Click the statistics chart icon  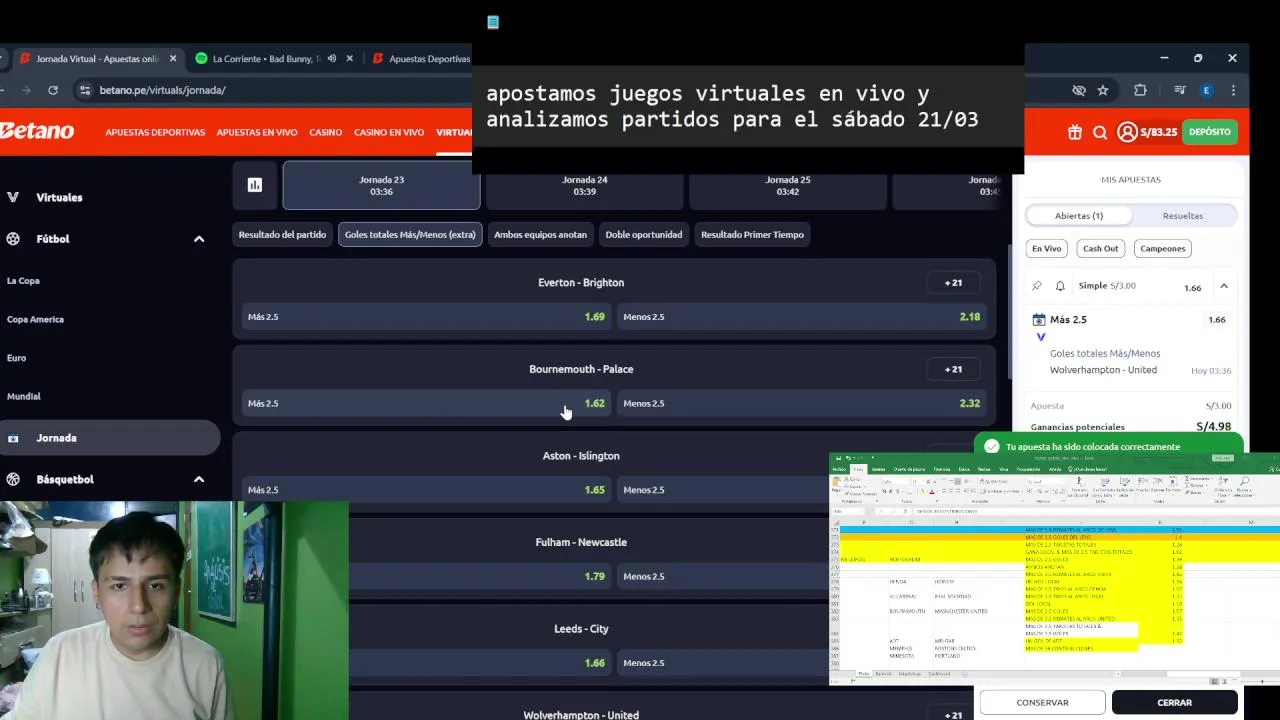tap(255, 185)
